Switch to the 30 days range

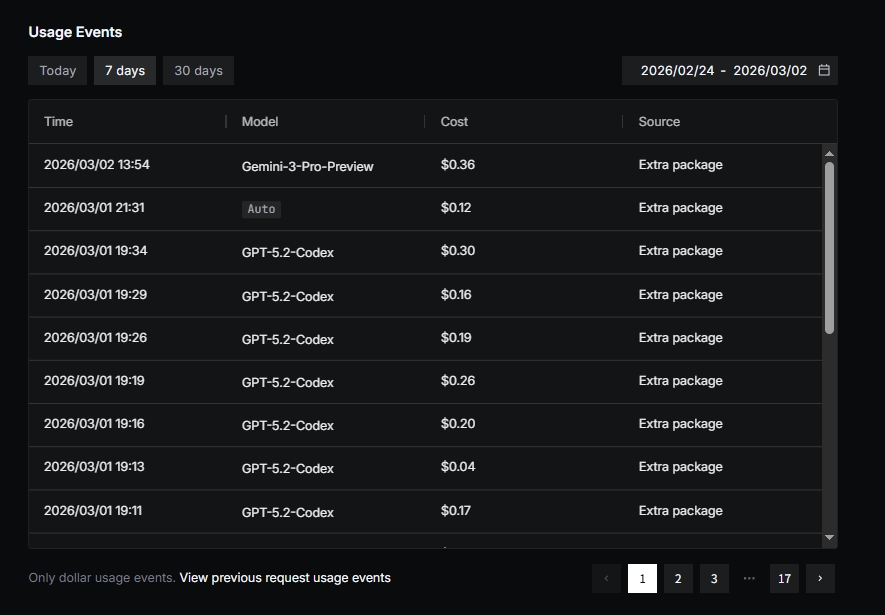(x=198, y=71)
